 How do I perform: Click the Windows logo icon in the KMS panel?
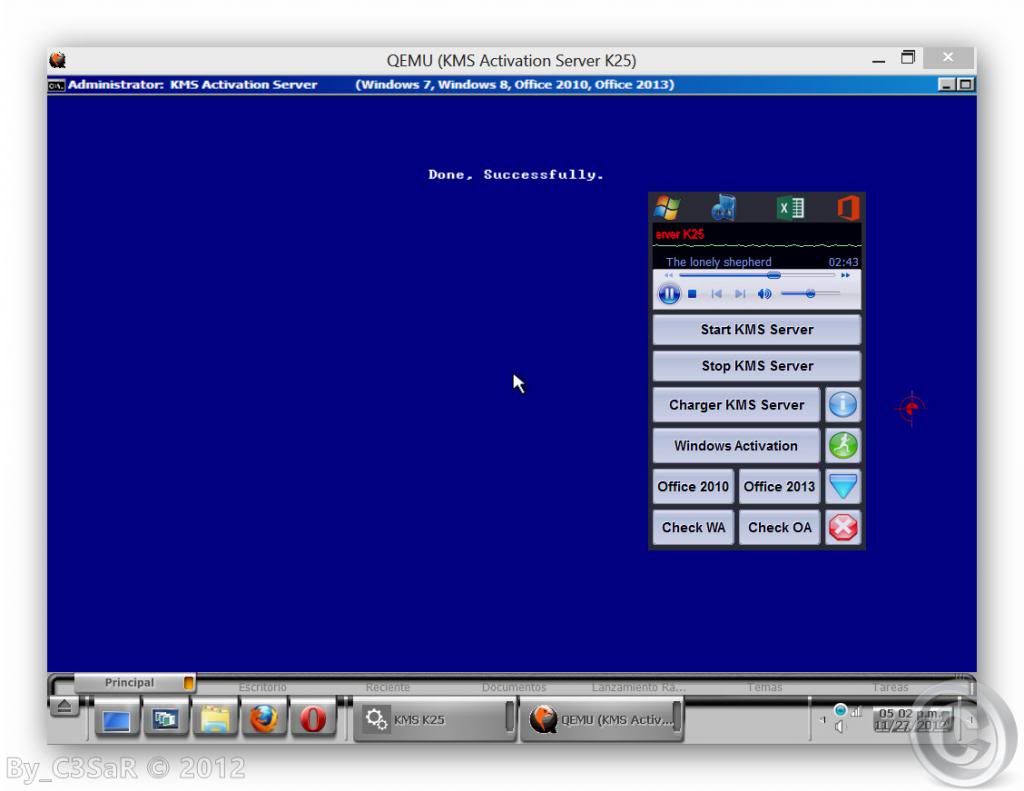667,208
